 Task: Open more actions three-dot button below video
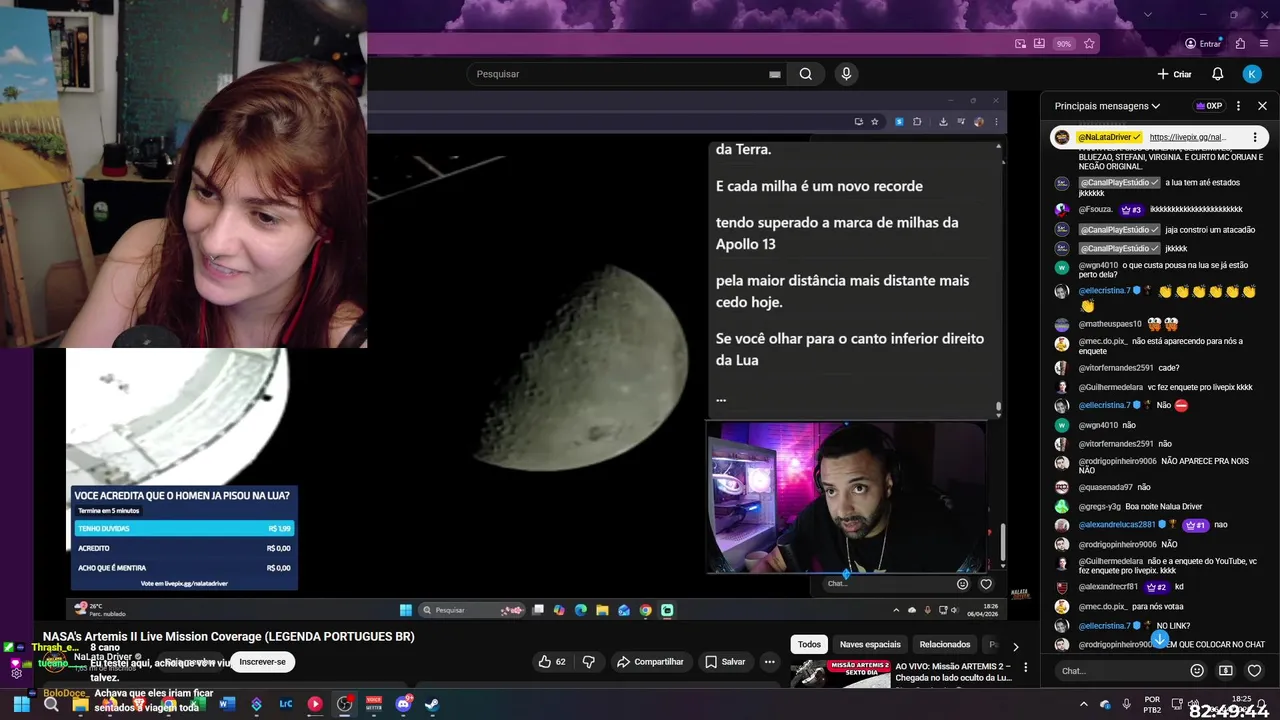(x=770, y=661)
